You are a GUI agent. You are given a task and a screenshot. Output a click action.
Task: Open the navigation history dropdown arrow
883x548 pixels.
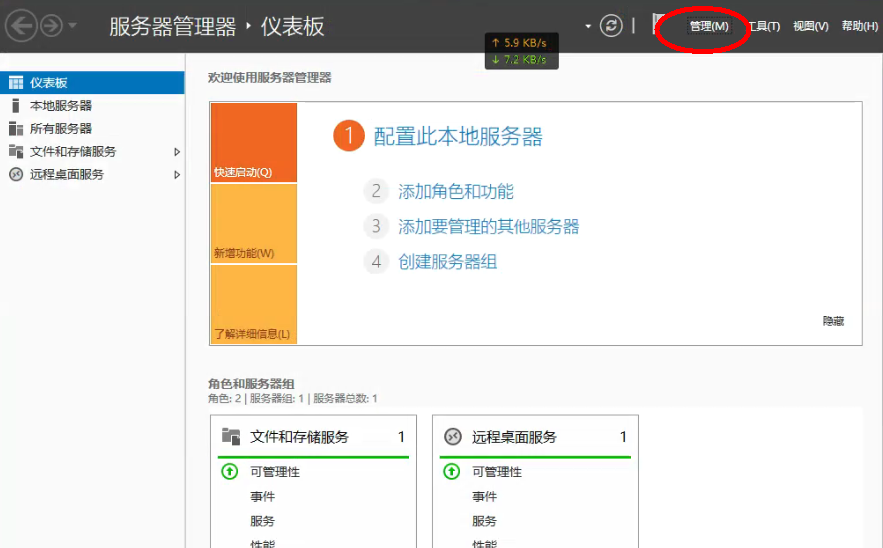pos(74,26)
